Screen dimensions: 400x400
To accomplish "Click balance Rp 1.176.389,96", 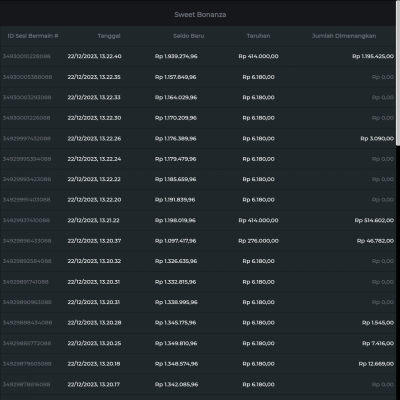I will point(176,138).
